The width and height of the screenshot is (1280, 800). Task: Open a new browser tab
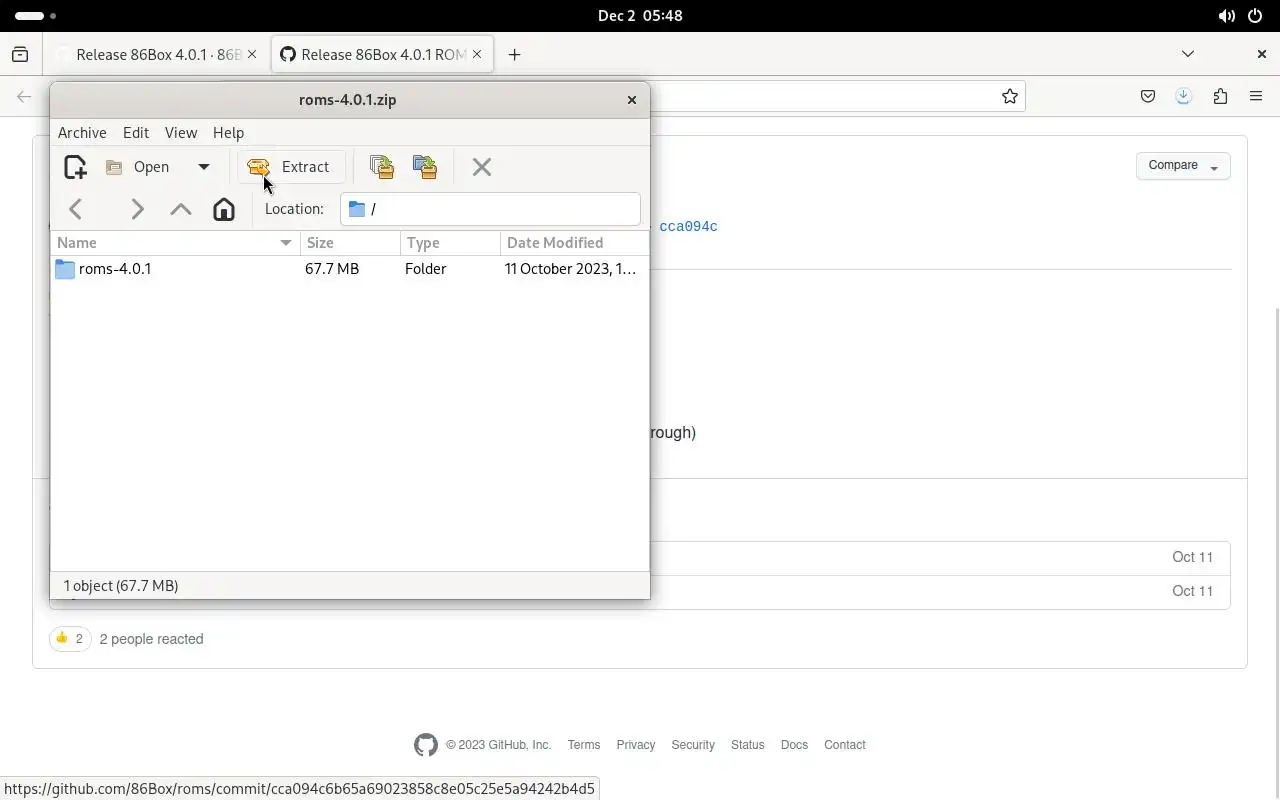click(514, 55)
